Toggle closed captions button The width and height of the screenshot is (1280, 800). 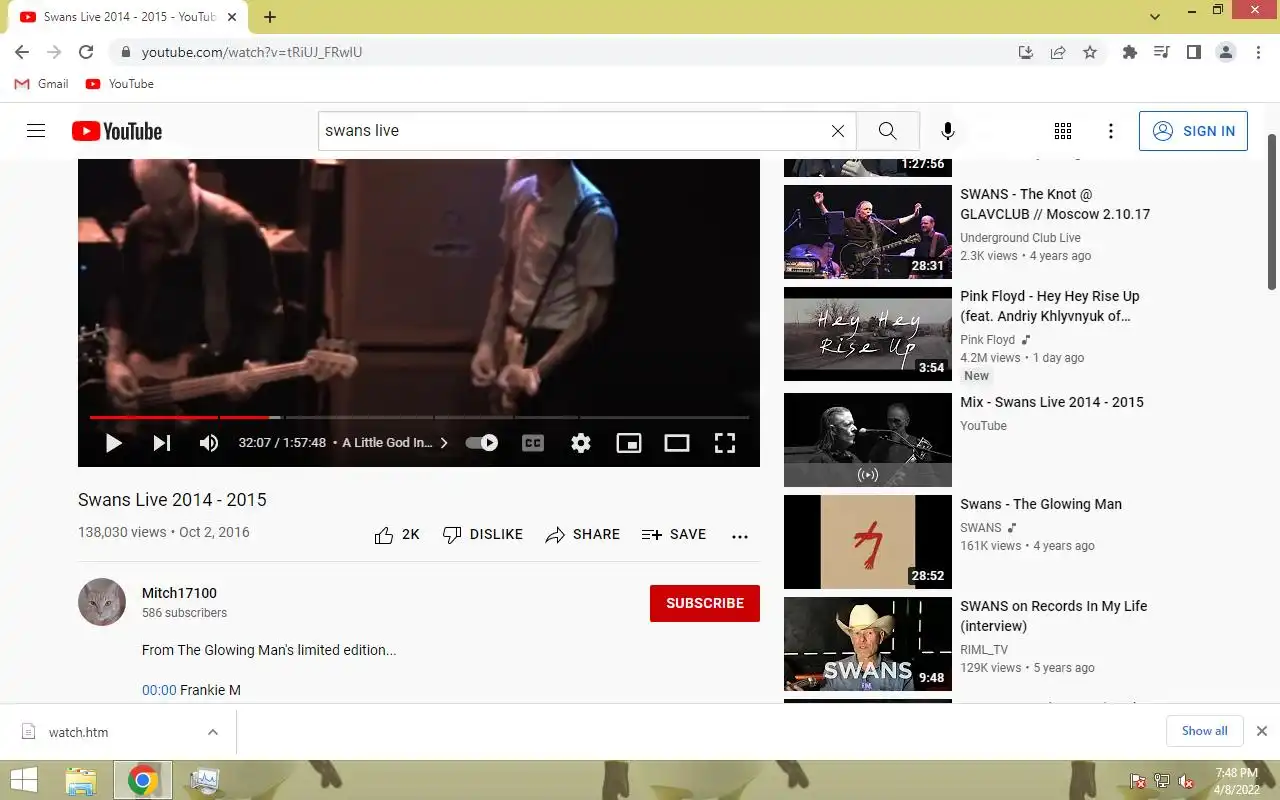(533, 443)
